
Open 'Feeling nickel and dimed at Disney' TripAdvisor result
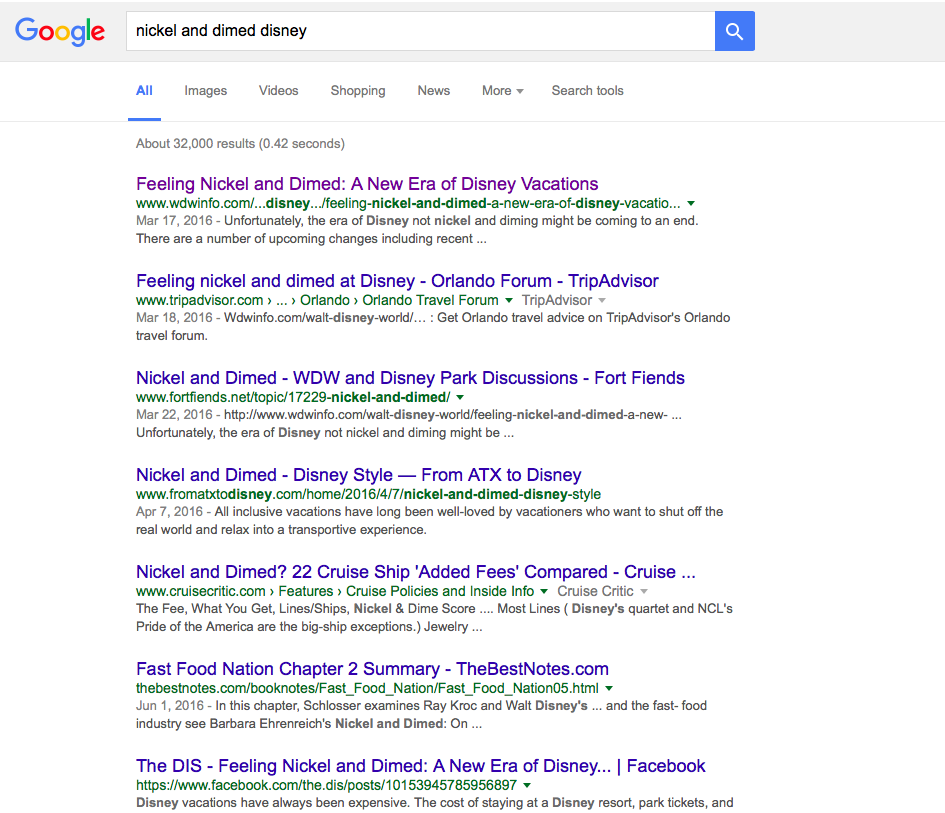pyautogui.click(x=397, y=280)
